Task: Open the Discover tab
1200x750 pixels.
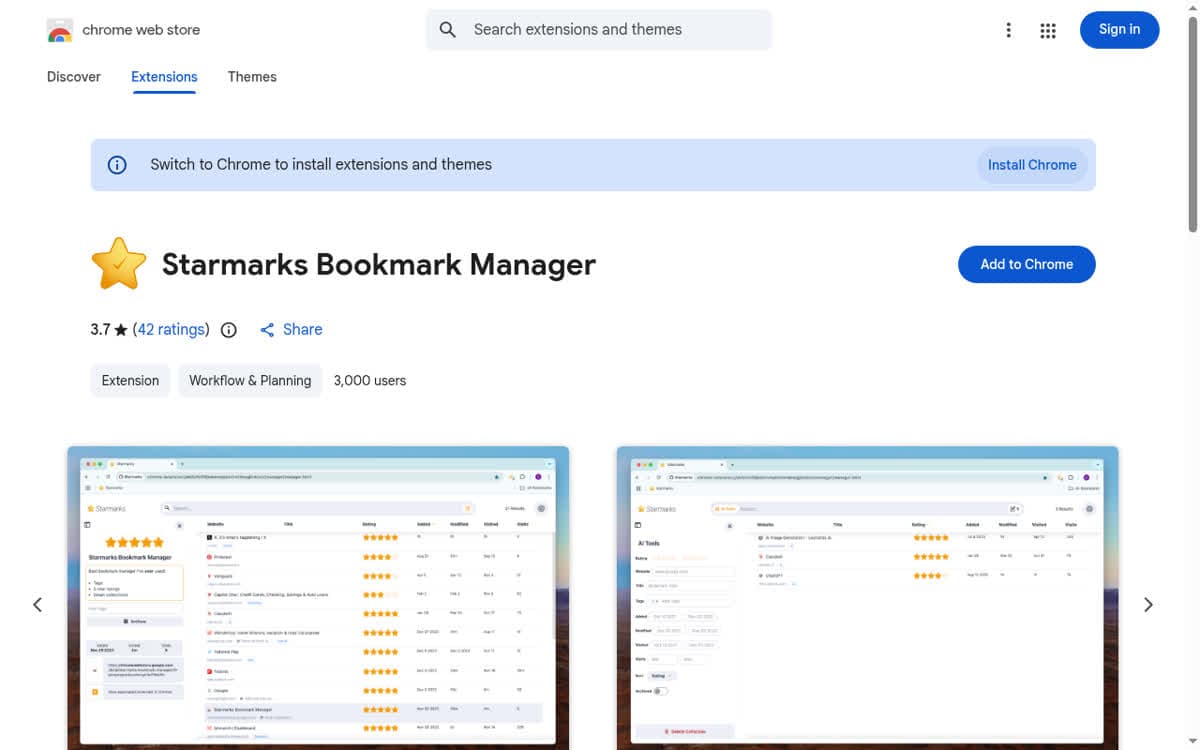Action: tap(74, 77)
